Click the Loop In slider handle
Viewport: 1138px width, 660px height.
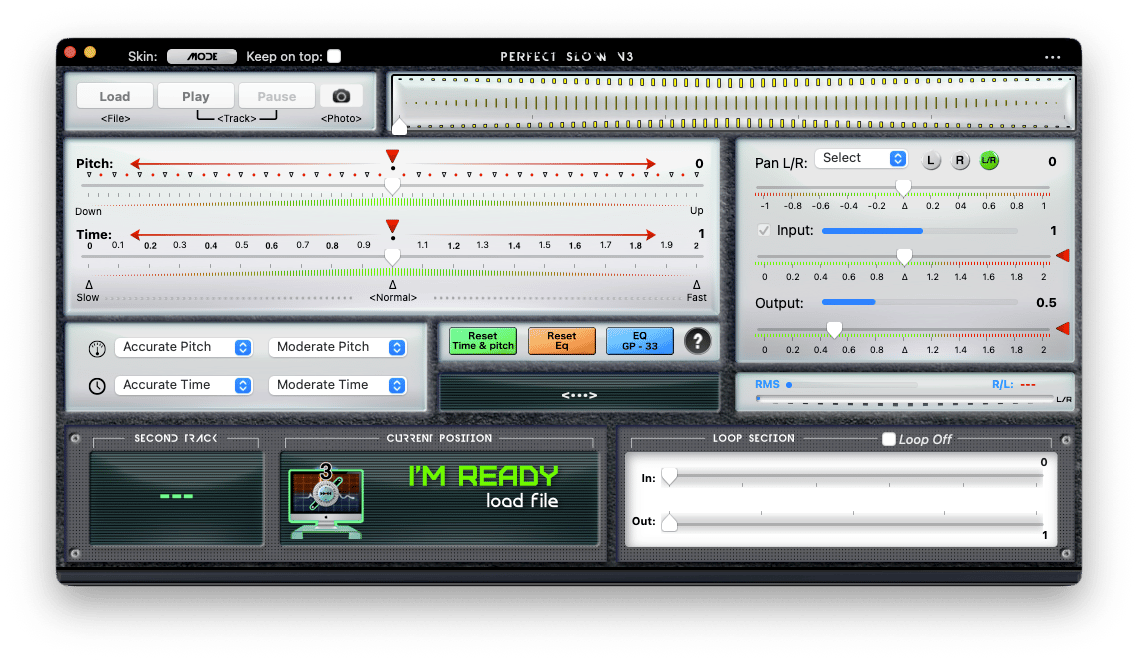tap(669, 476)
